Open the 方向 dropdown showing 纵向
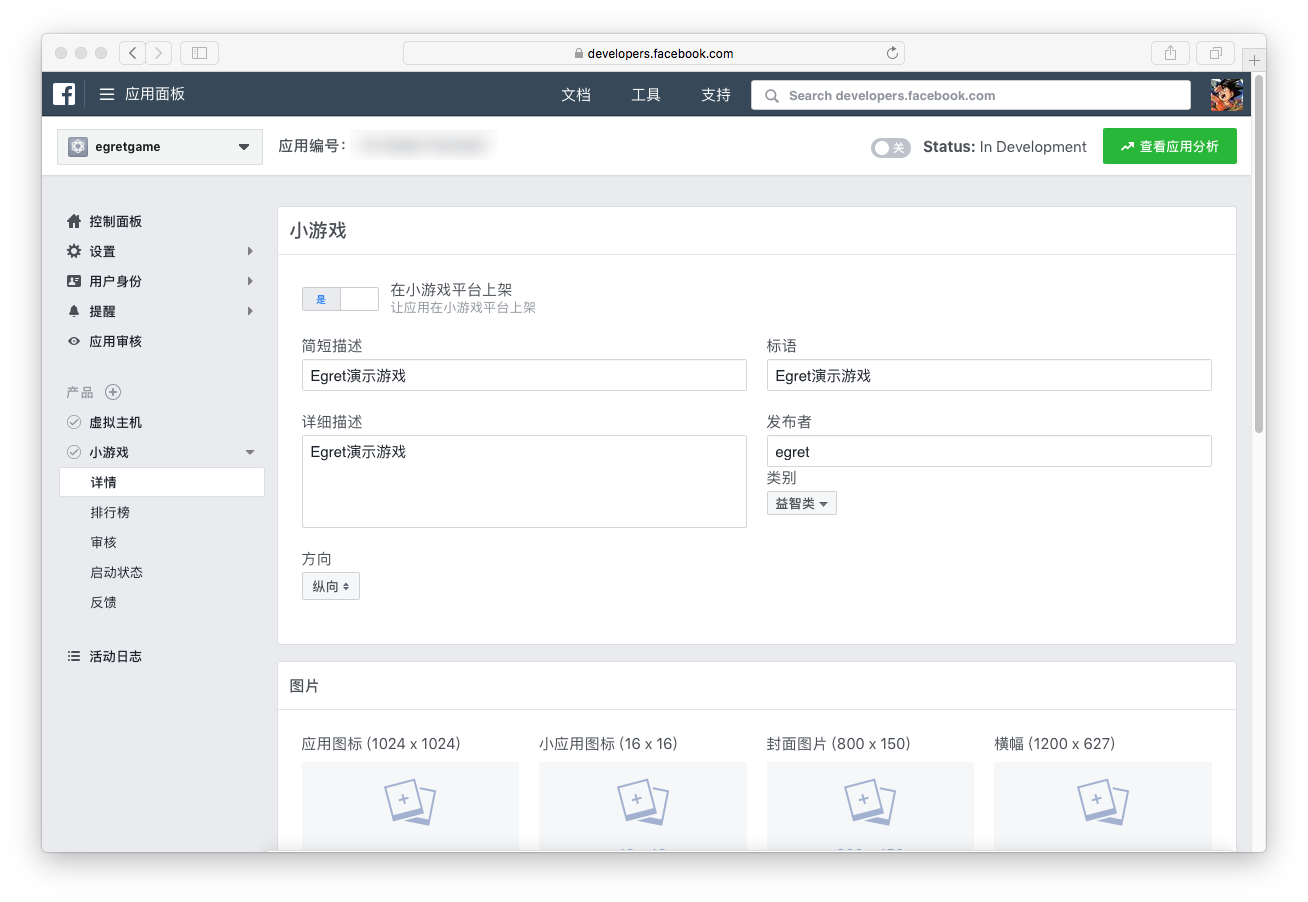 point(330,586)
